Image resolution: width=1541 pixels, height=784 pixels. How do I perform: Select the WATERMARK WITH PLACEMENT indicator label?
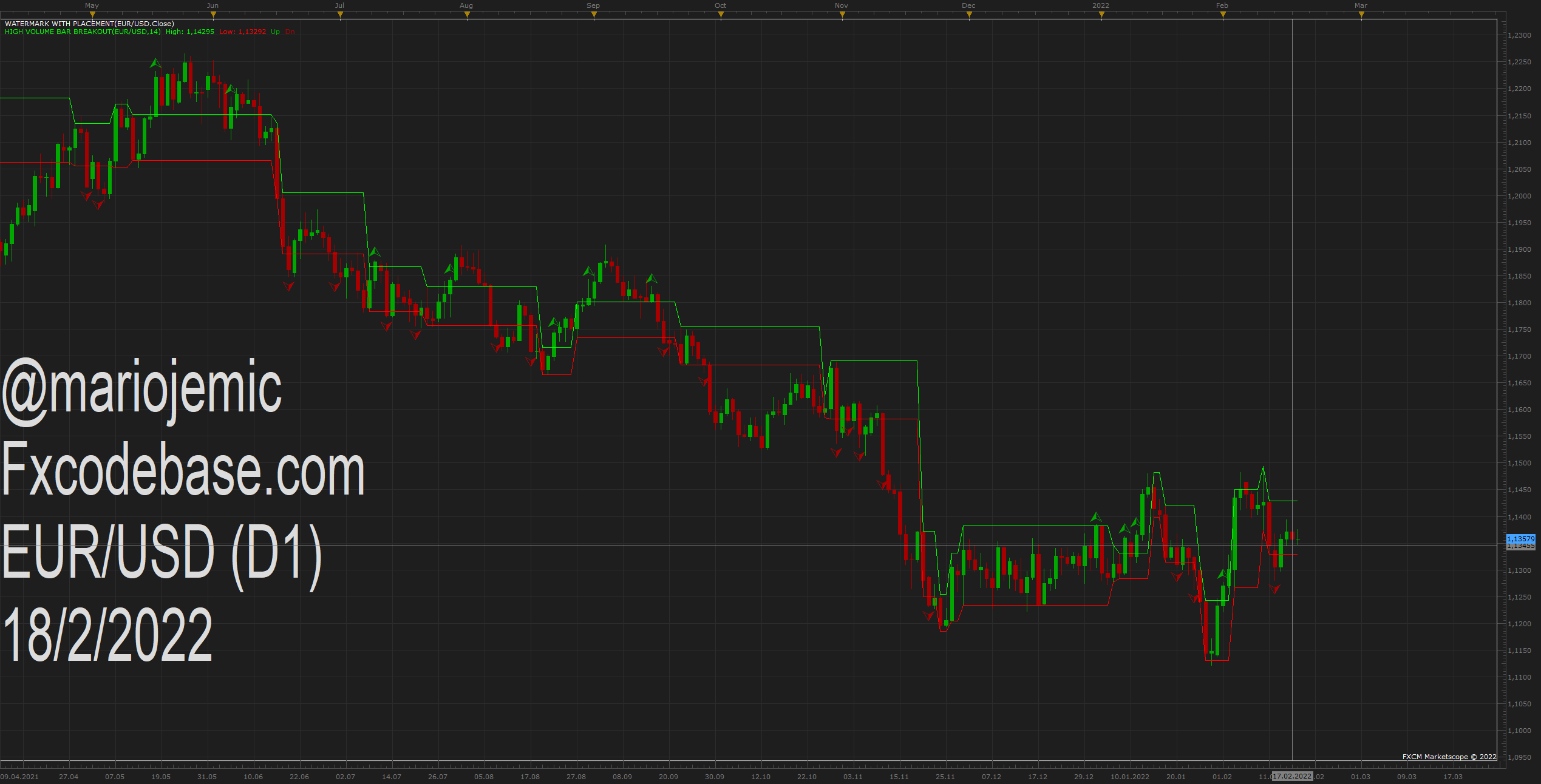89,24
